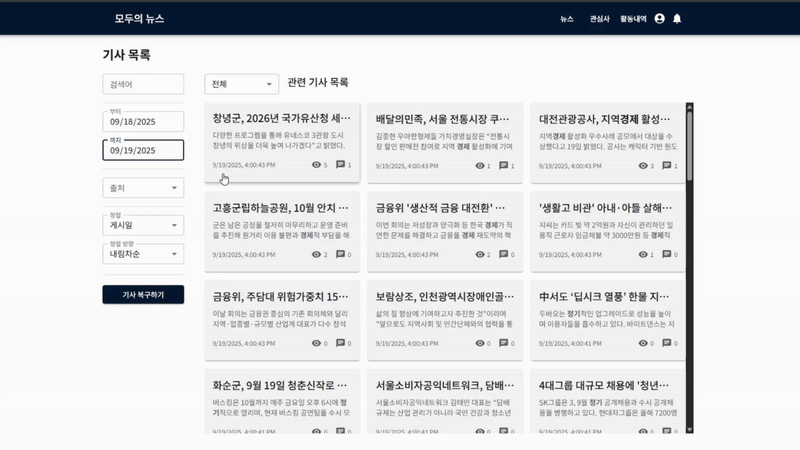Expand the 출처 source dropdown
This screenshot has height=450, width=800.
pos(143,188)
